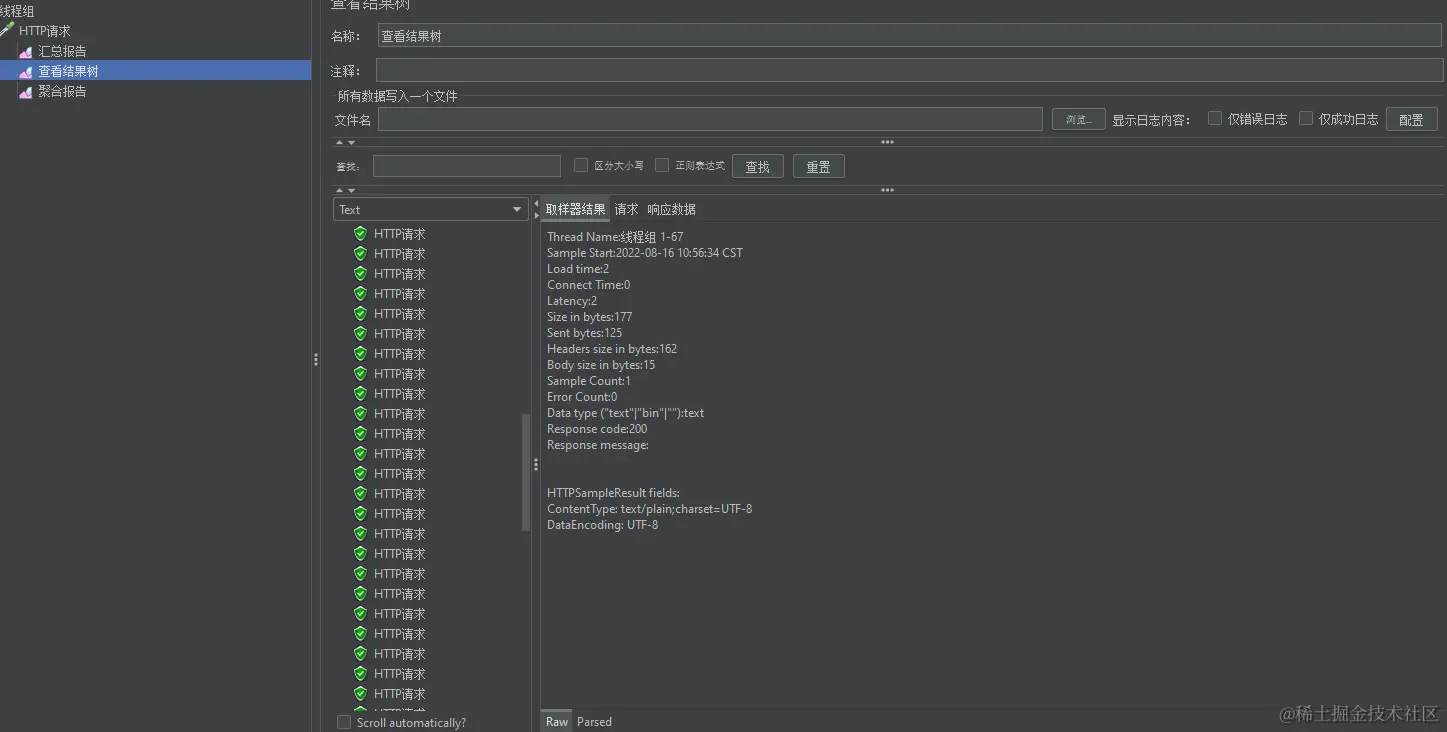The width and height of the screenshot is (1447, 732).
Task: Click the 配置 button
Action: coord(1411,119)
